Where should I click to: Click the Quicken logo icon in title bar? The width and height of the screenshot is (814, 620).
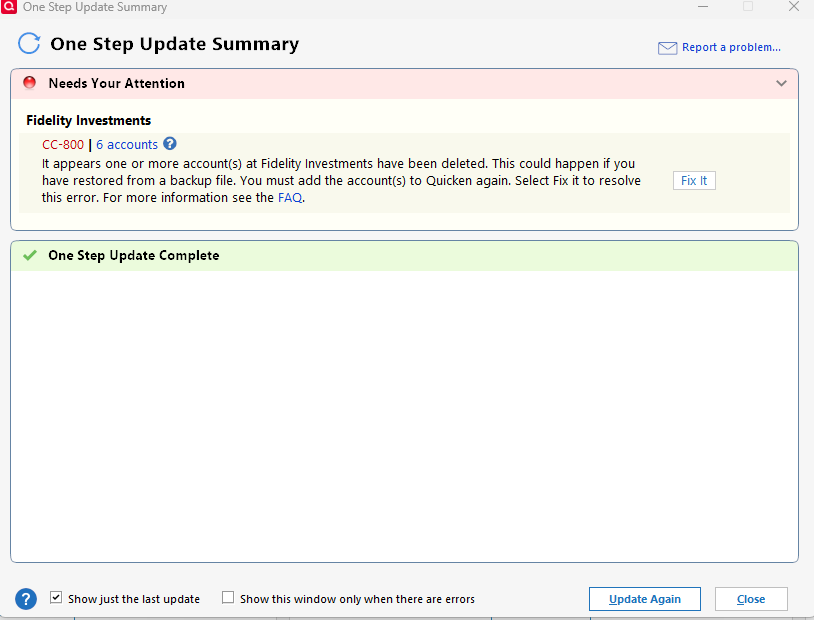[9, 7]
